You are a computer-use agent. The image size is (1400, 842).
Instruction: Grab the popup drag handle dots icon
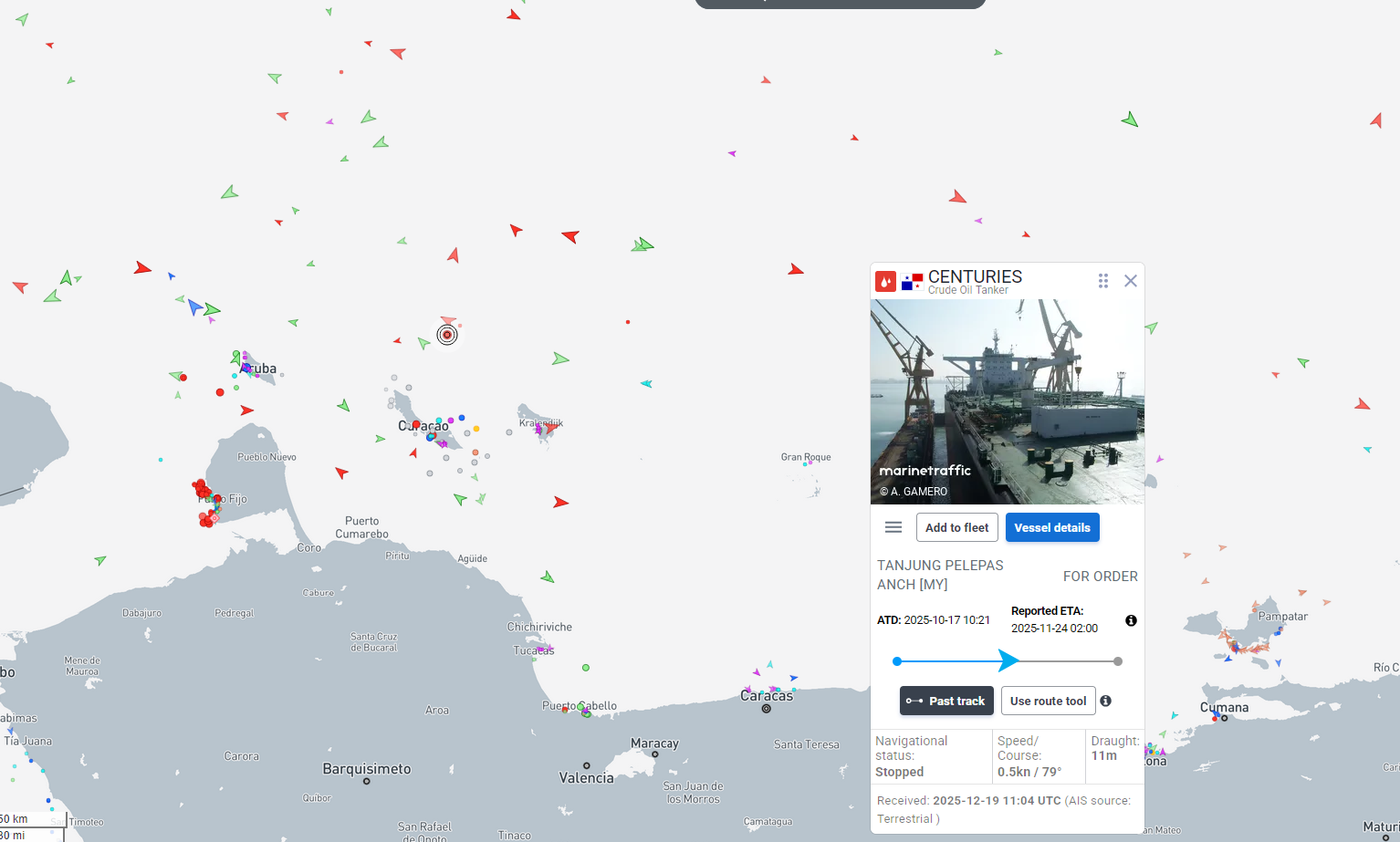[1103, 281]
